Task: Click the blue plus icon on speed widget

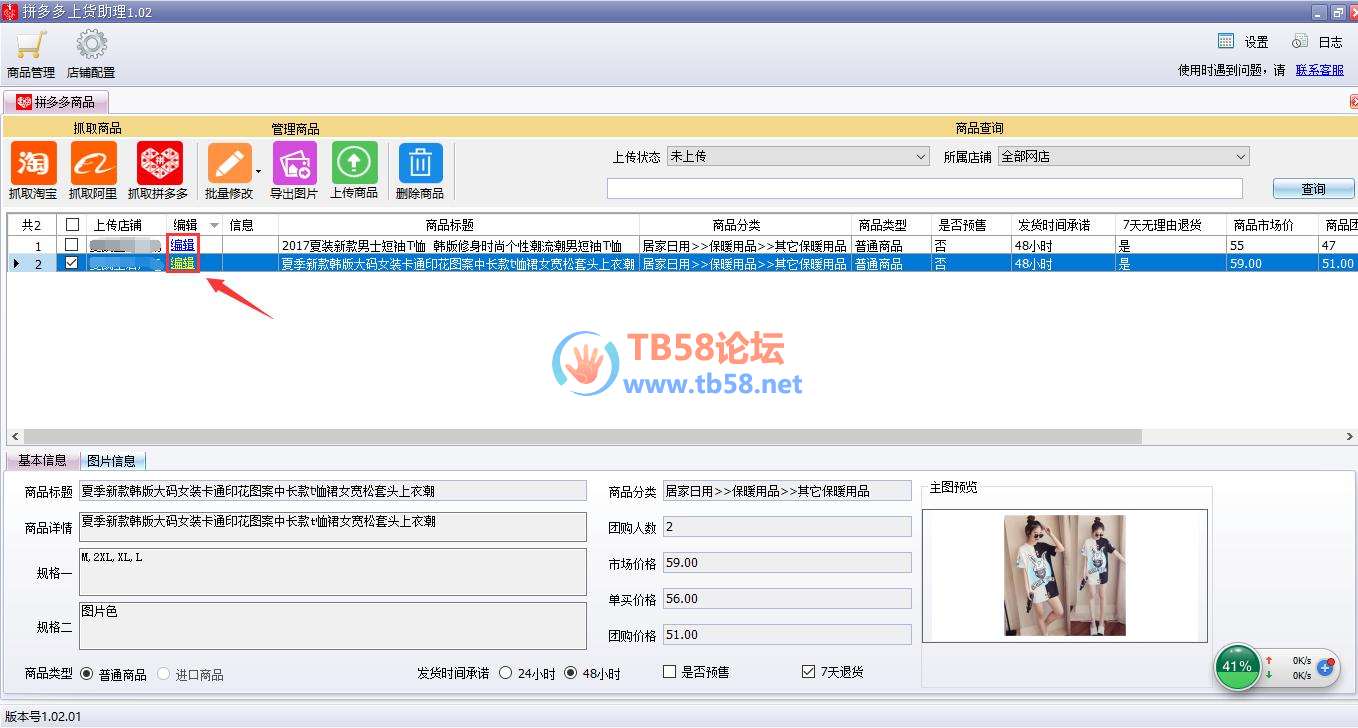Action: tap(1326, 666)
